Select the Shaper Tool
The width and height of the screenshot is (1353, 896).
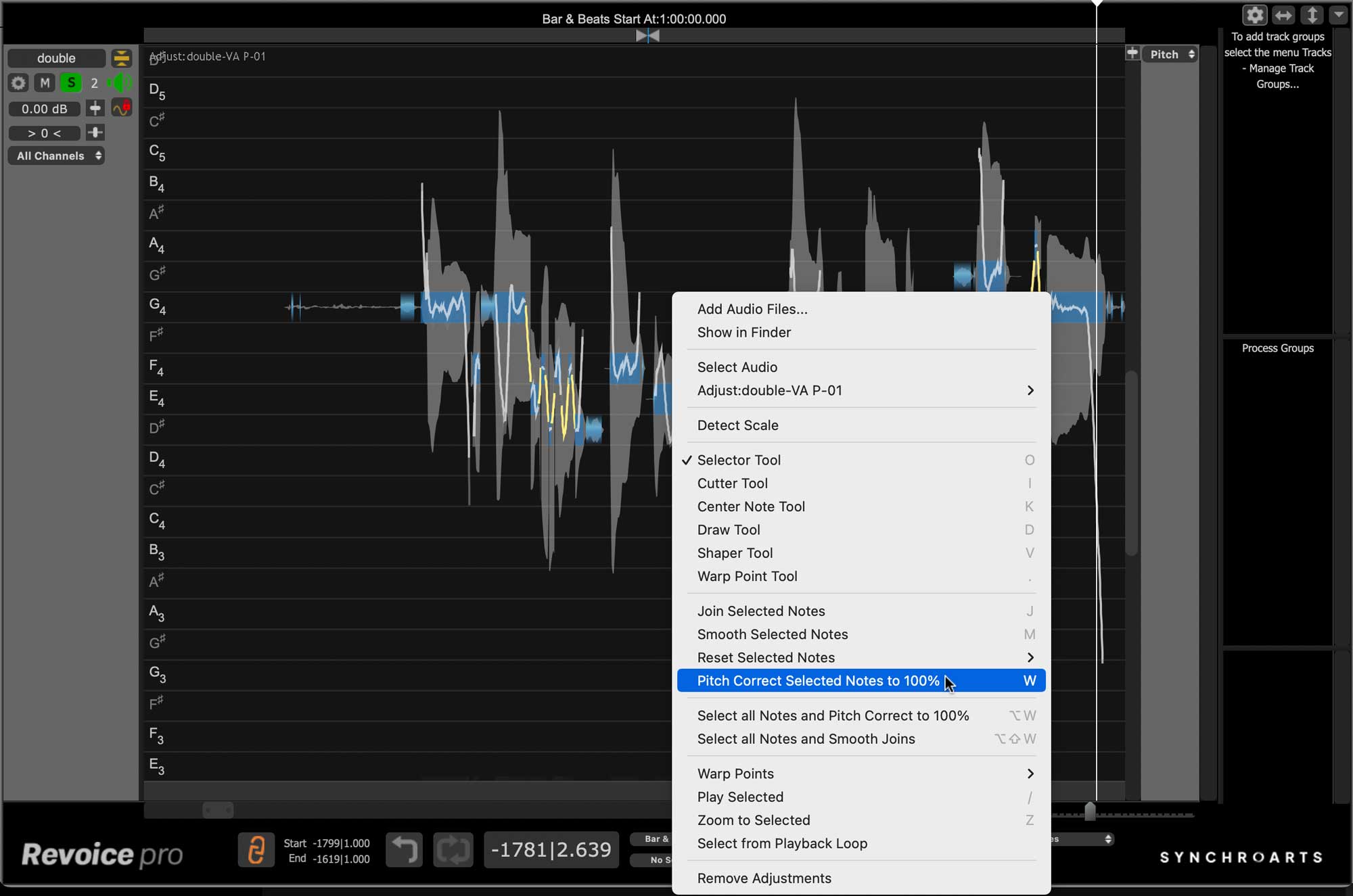(861, 552)
